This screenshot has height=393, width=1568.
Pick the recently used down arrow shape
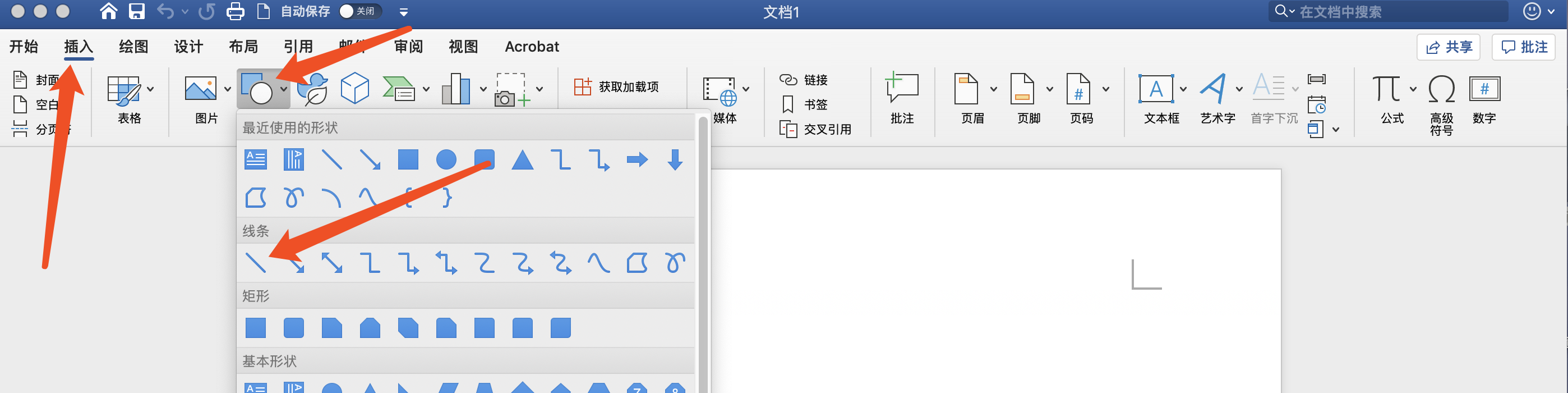pos(675,159)
